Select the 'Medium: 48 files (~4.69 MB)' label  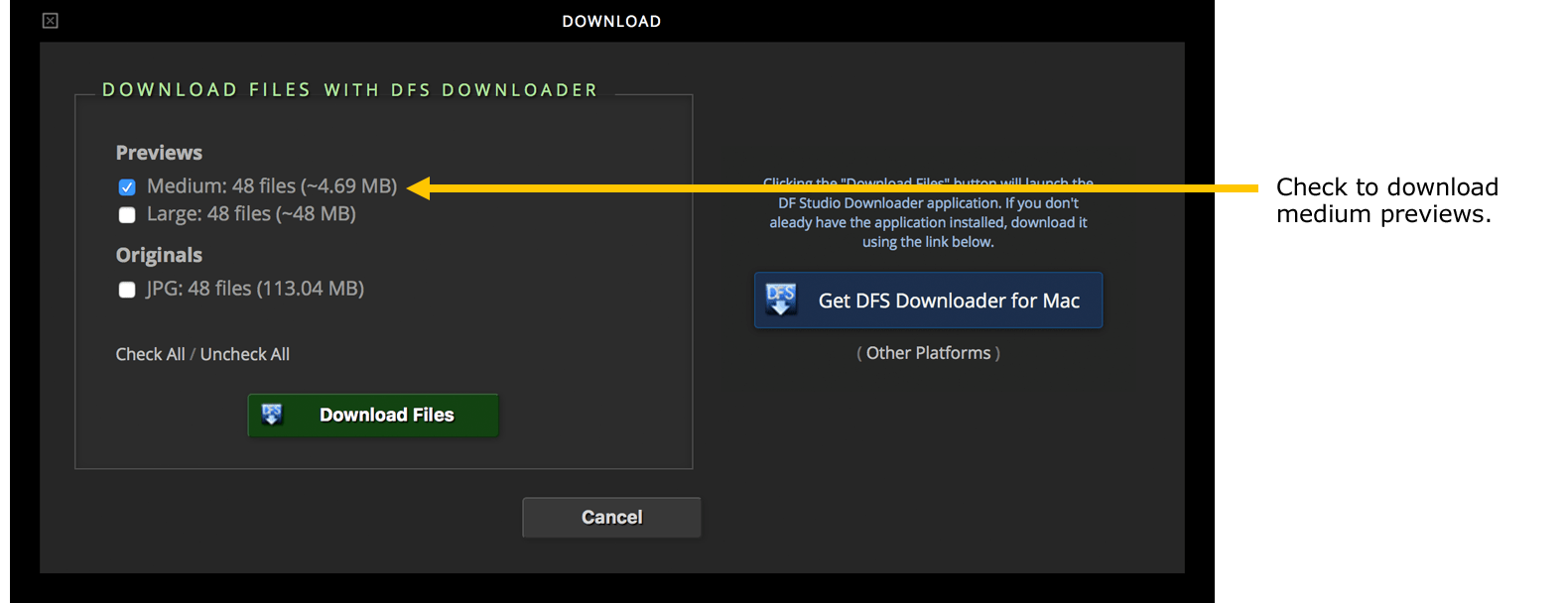(x=272, y=186)
